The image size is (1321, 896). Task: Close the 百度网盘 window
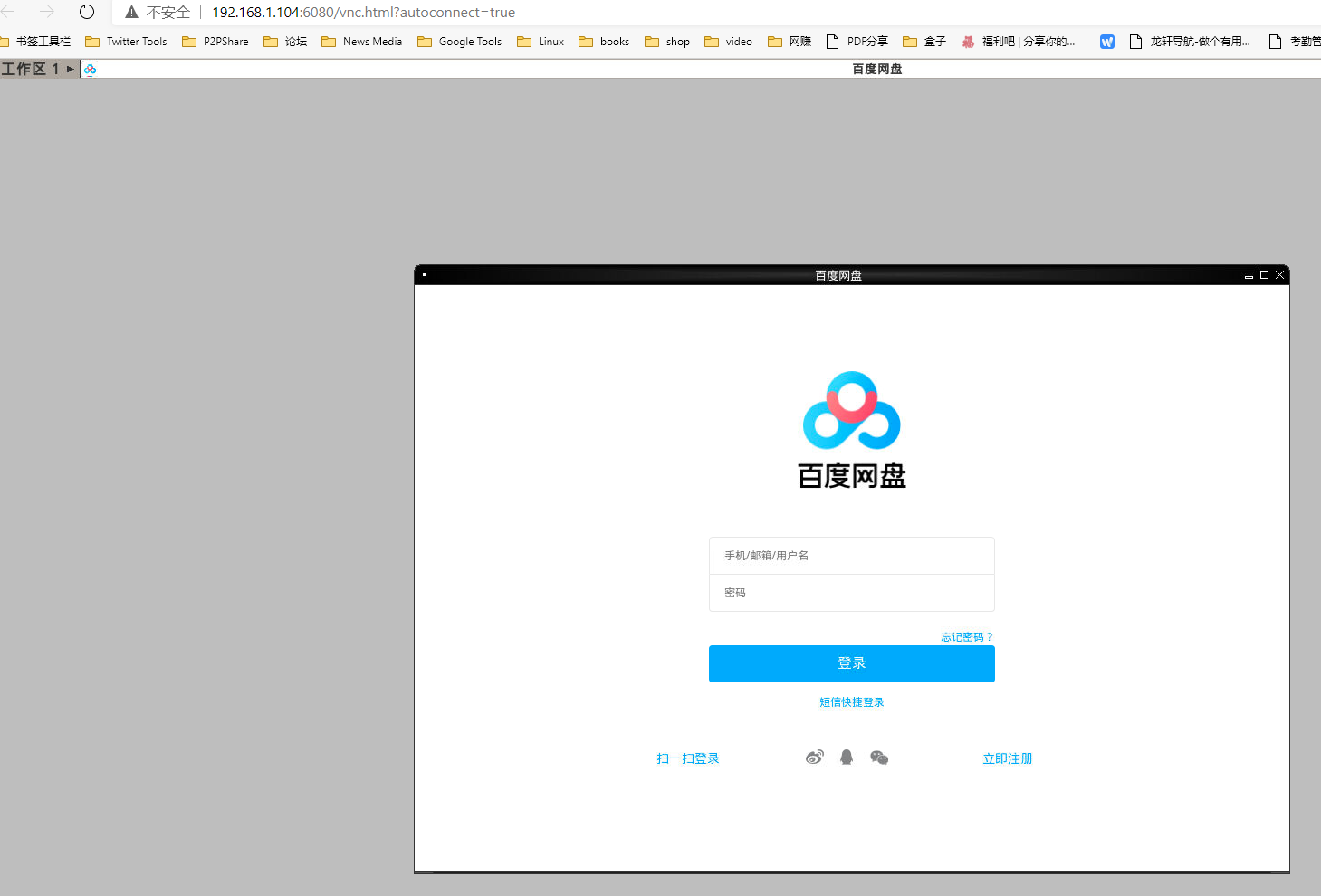click(x=1279, y=275)
